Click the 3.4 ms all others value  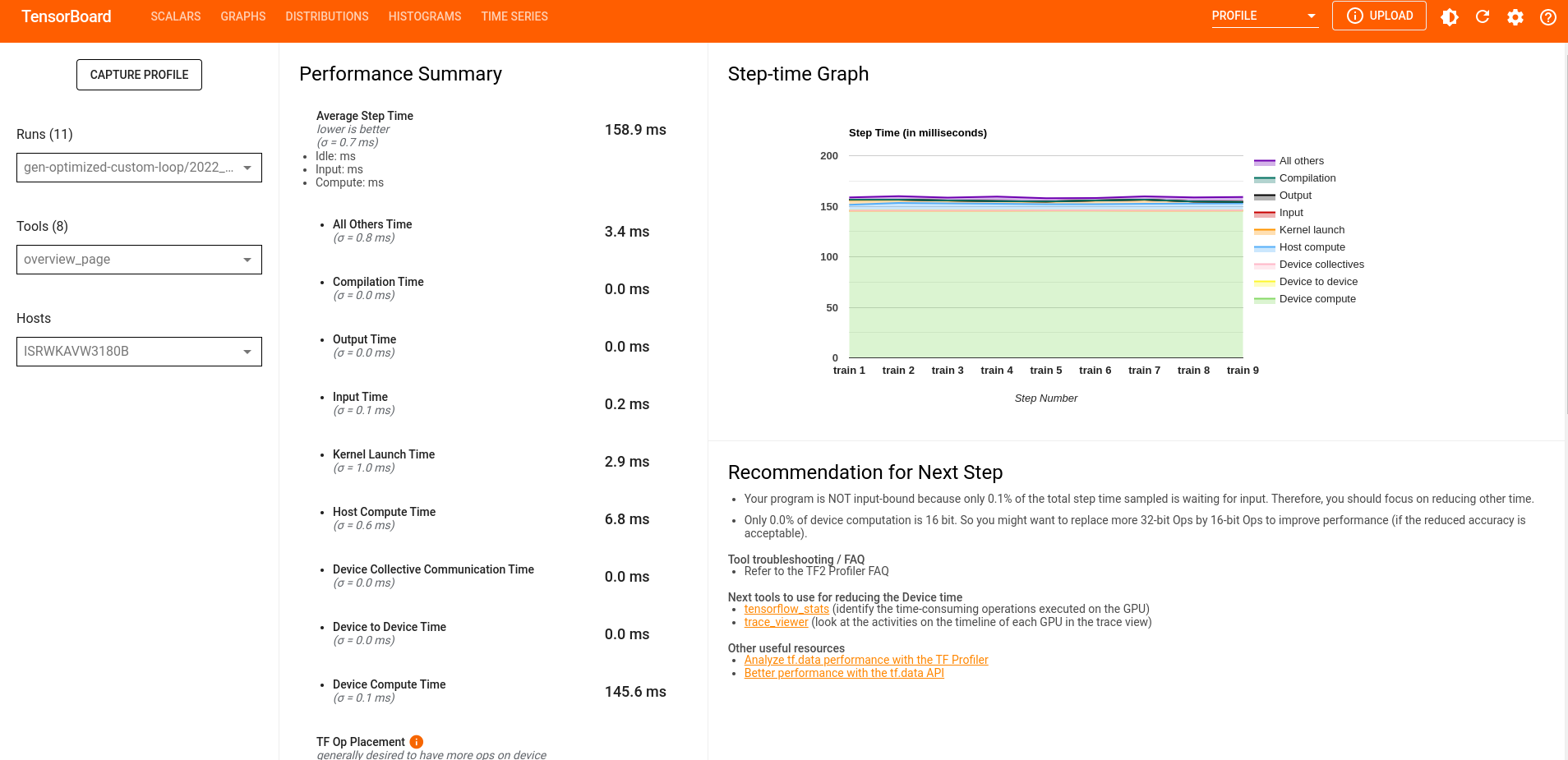tap(627, 232)
